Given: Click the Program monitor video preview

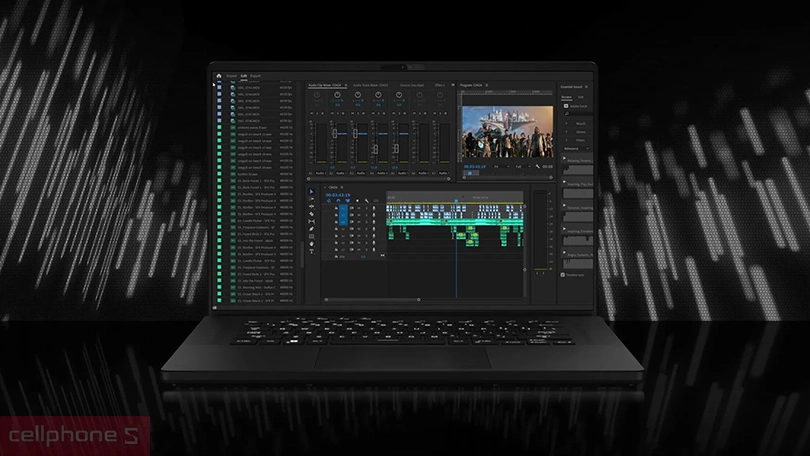Looking at the screenshot, I should 507,132.
